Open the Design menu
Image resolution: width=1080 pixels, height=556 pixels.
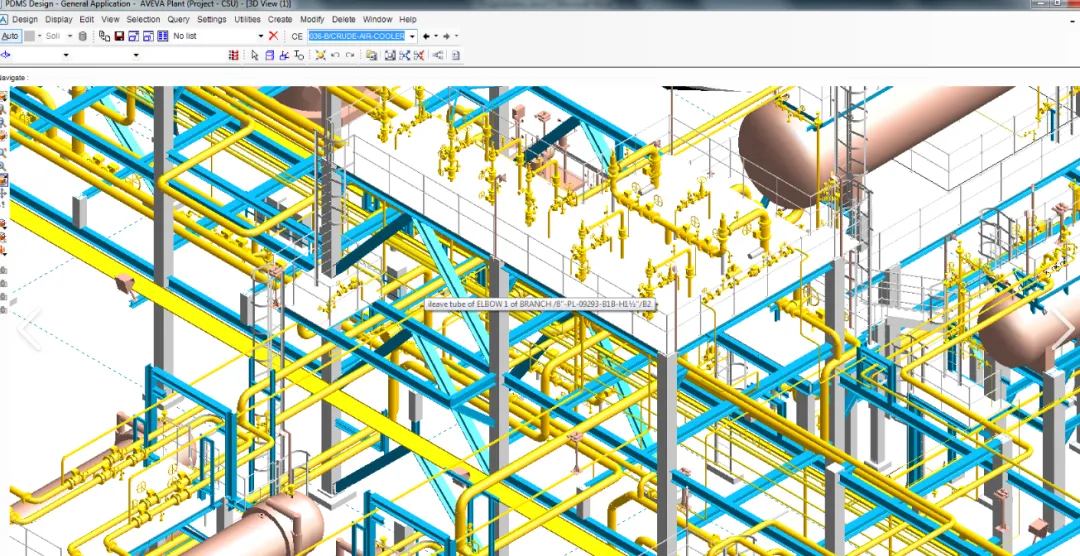(x=25, y=19)
